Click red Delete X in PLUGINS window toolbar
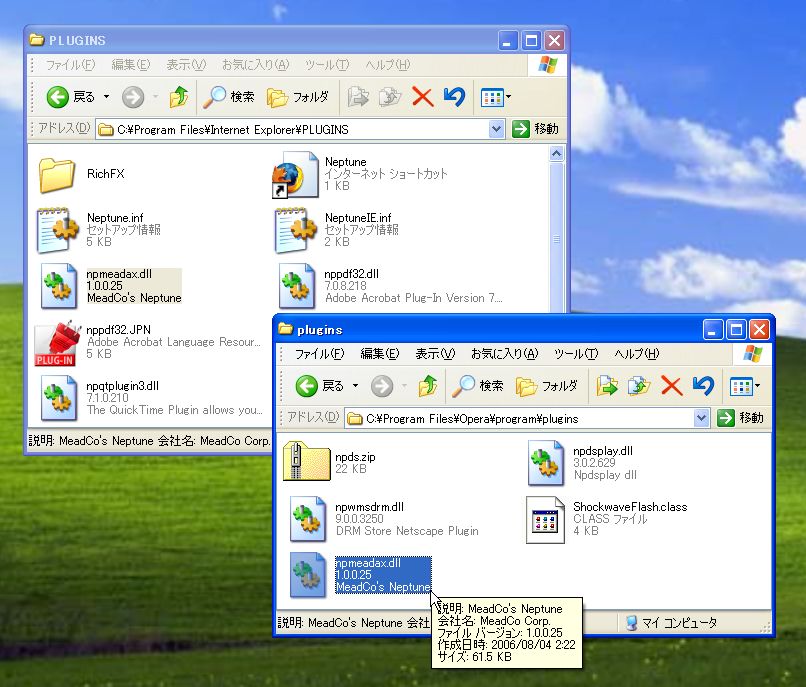Screen dimensions: 806x687 tap(423, 97)
